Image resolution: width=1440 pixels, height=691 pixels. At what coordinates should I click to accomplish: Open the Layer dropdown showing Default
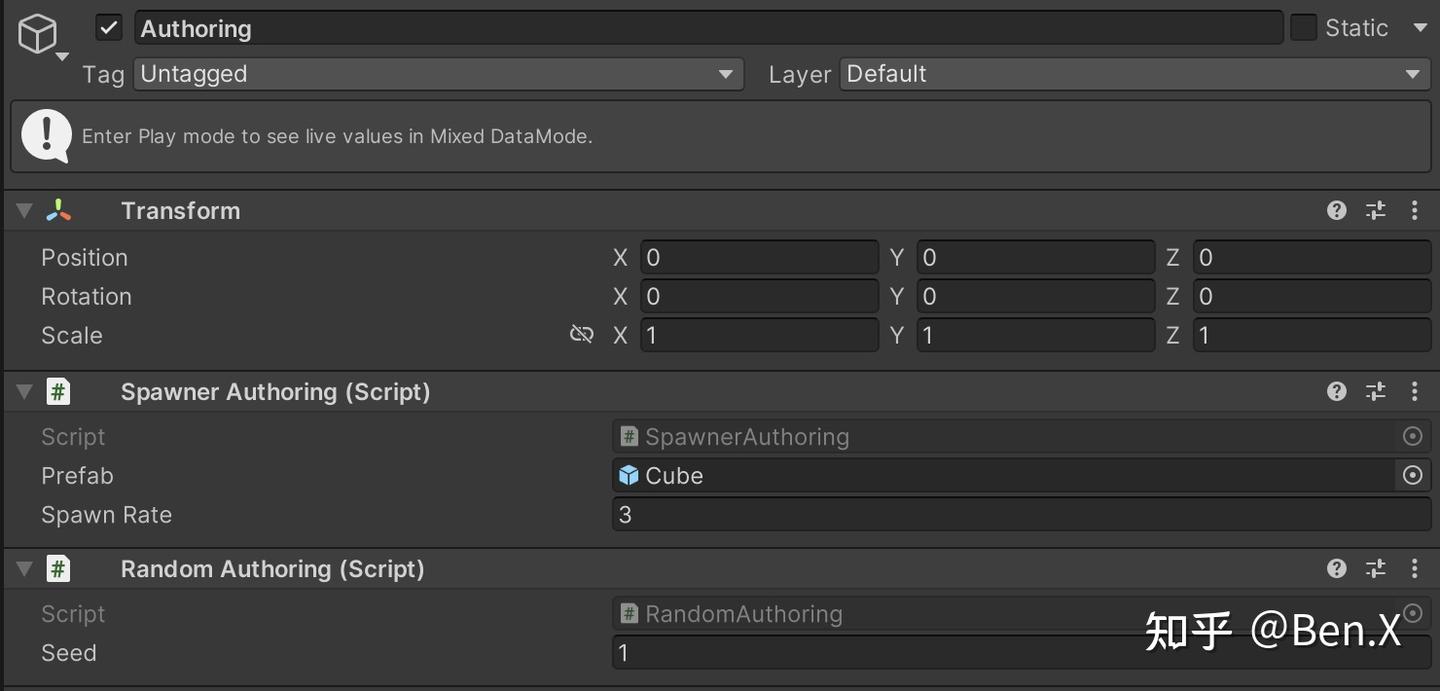pos(1134,74)
